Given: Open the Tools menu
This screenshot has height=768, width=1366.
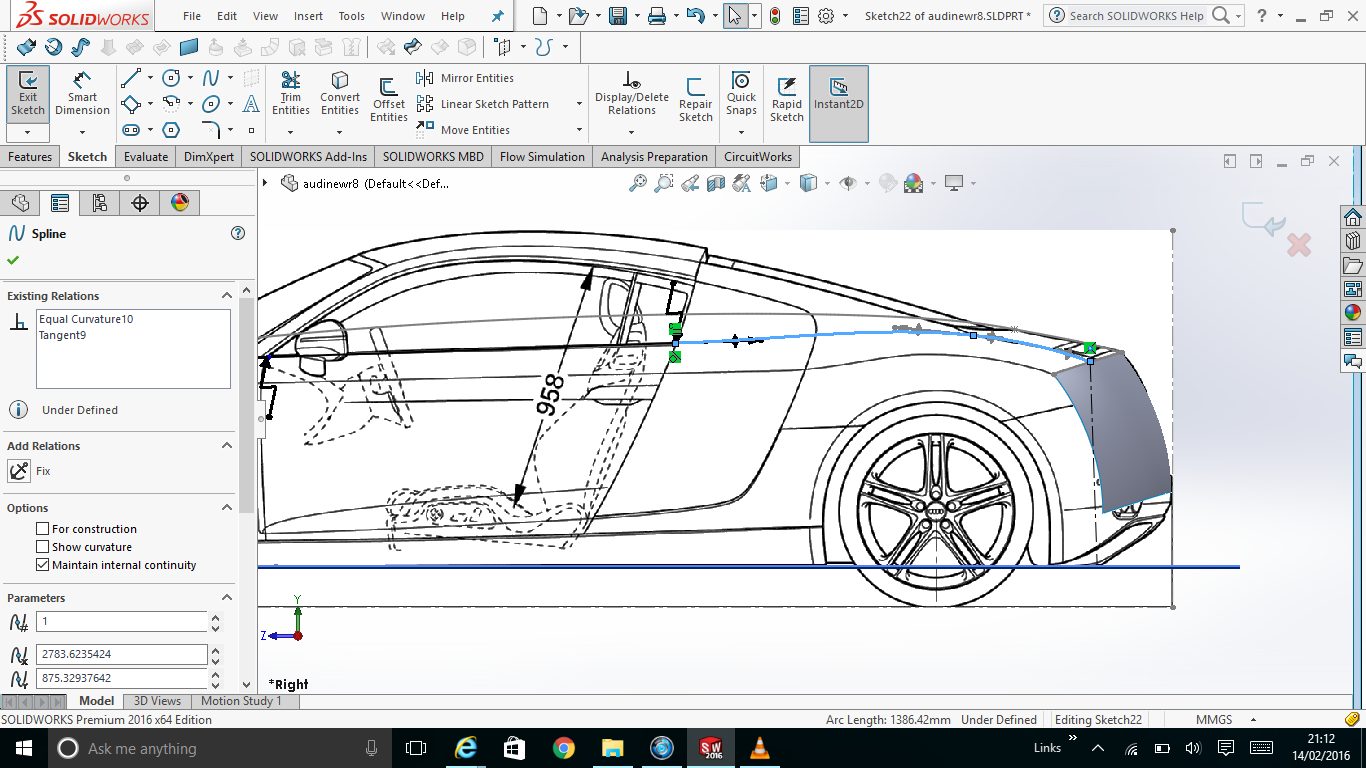Looking at the screenshot, I should pos(351,16).
